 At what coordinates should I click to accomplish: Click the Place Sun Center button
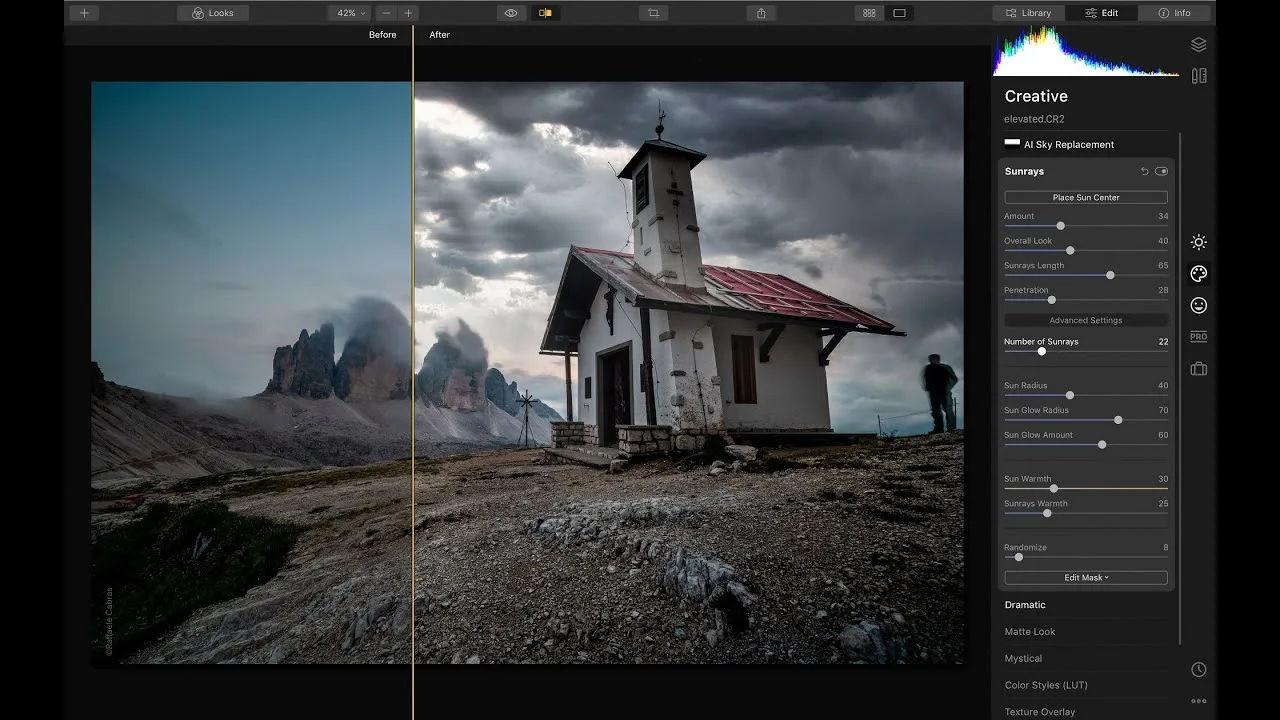pos(1086,197)
